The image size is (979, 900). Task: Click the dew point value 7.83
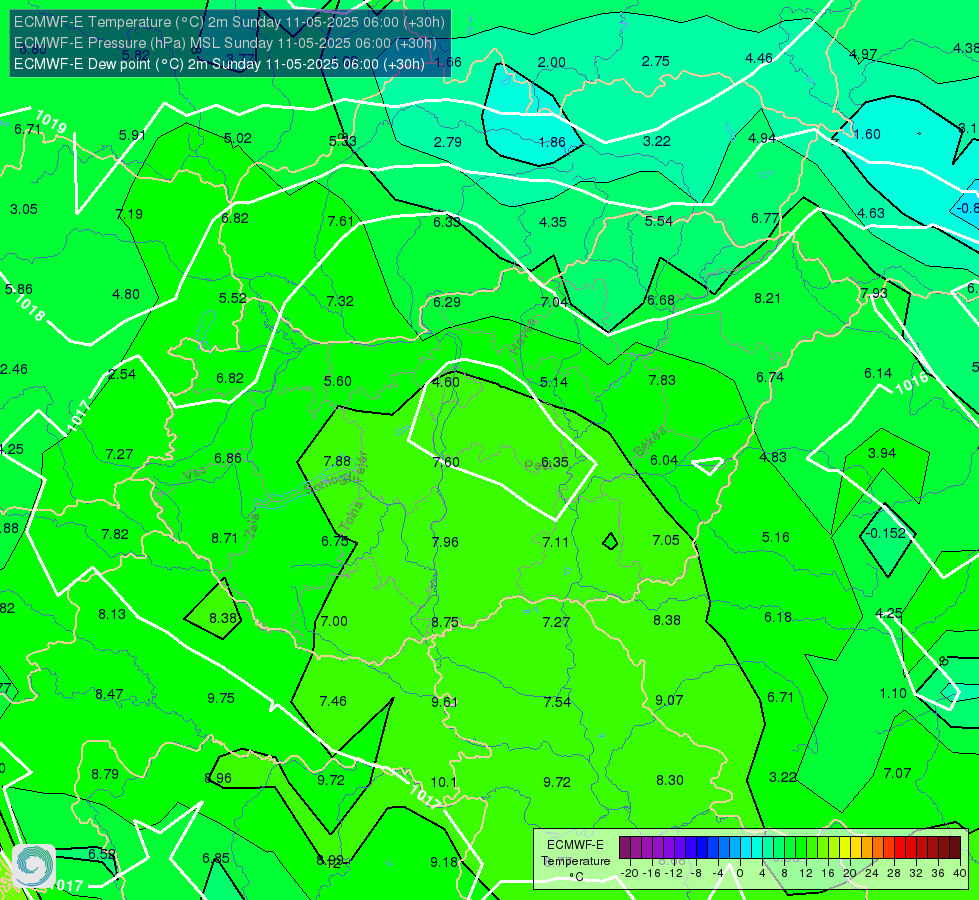coord(662,380)
